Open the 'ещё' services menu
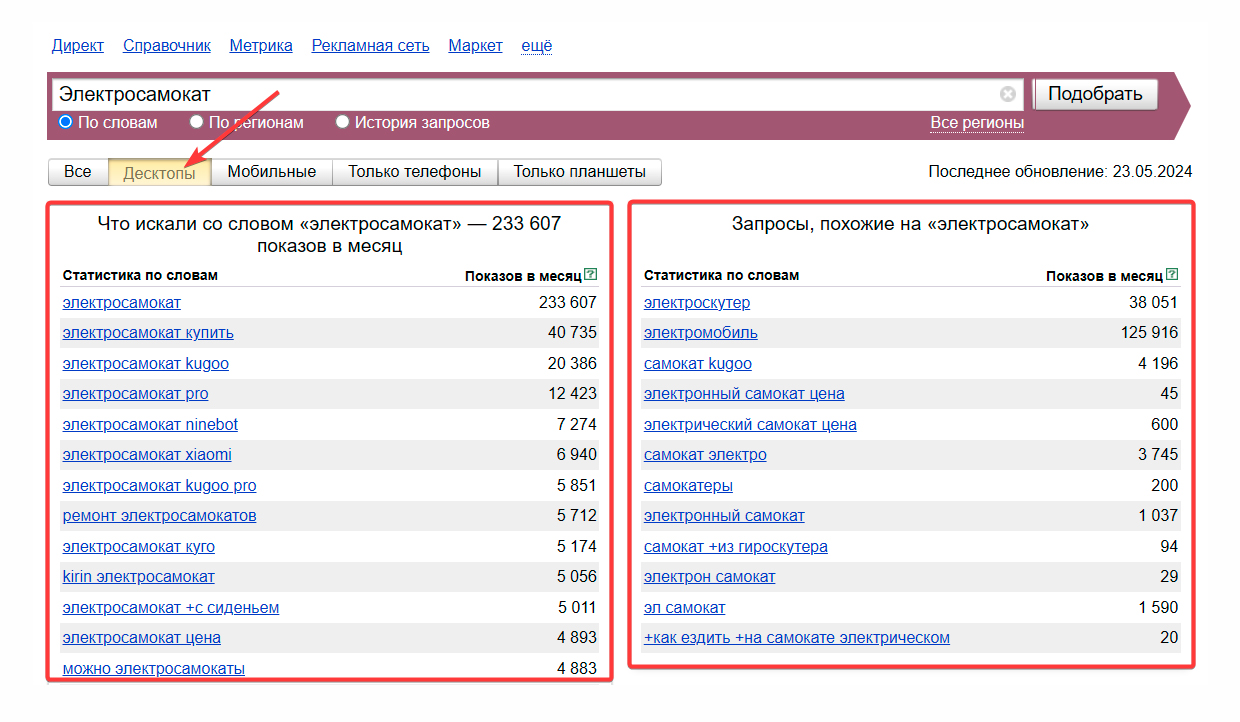 [x=537, y=46]
